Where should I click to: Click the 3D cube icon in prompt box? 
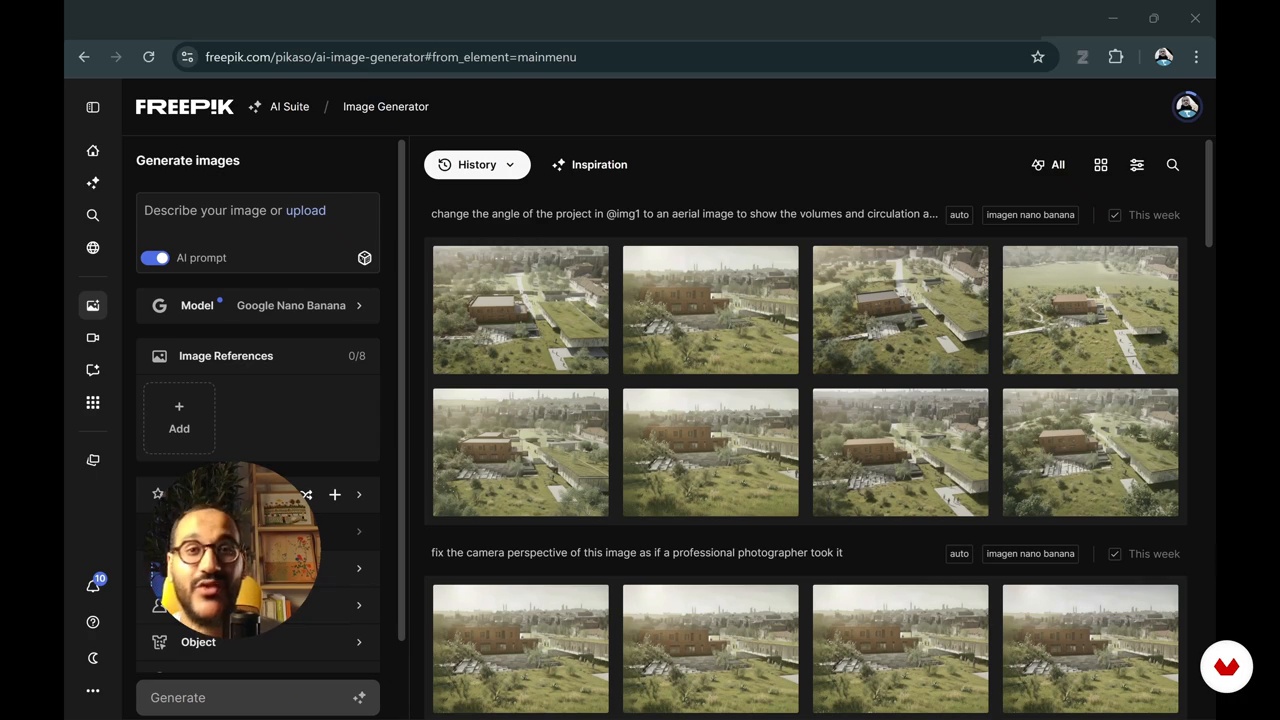click(x=364, y=258)
